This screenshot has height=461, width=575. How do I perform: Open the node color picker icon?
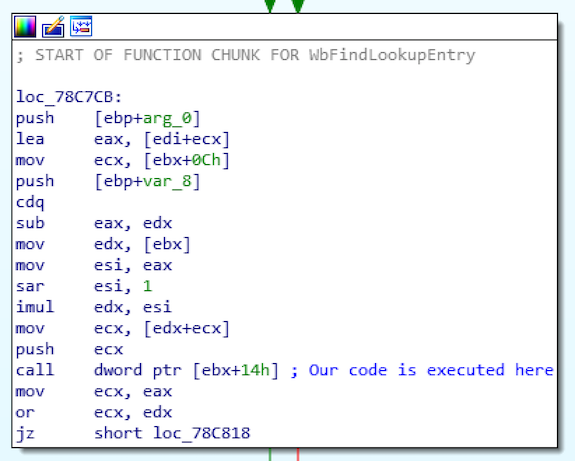pos(25,26)
